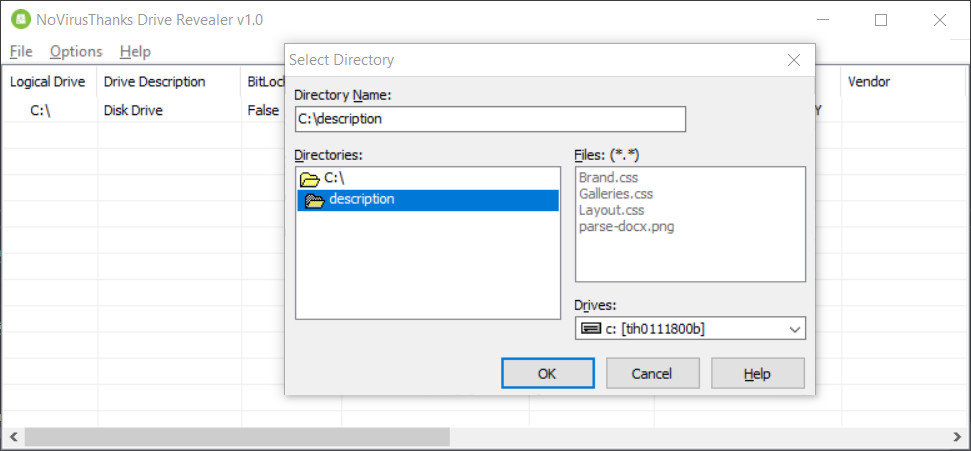Viewport: 971px width, 451px height.
Task: Click the horizontal scrollbar thumb
Action: point(237,437)
